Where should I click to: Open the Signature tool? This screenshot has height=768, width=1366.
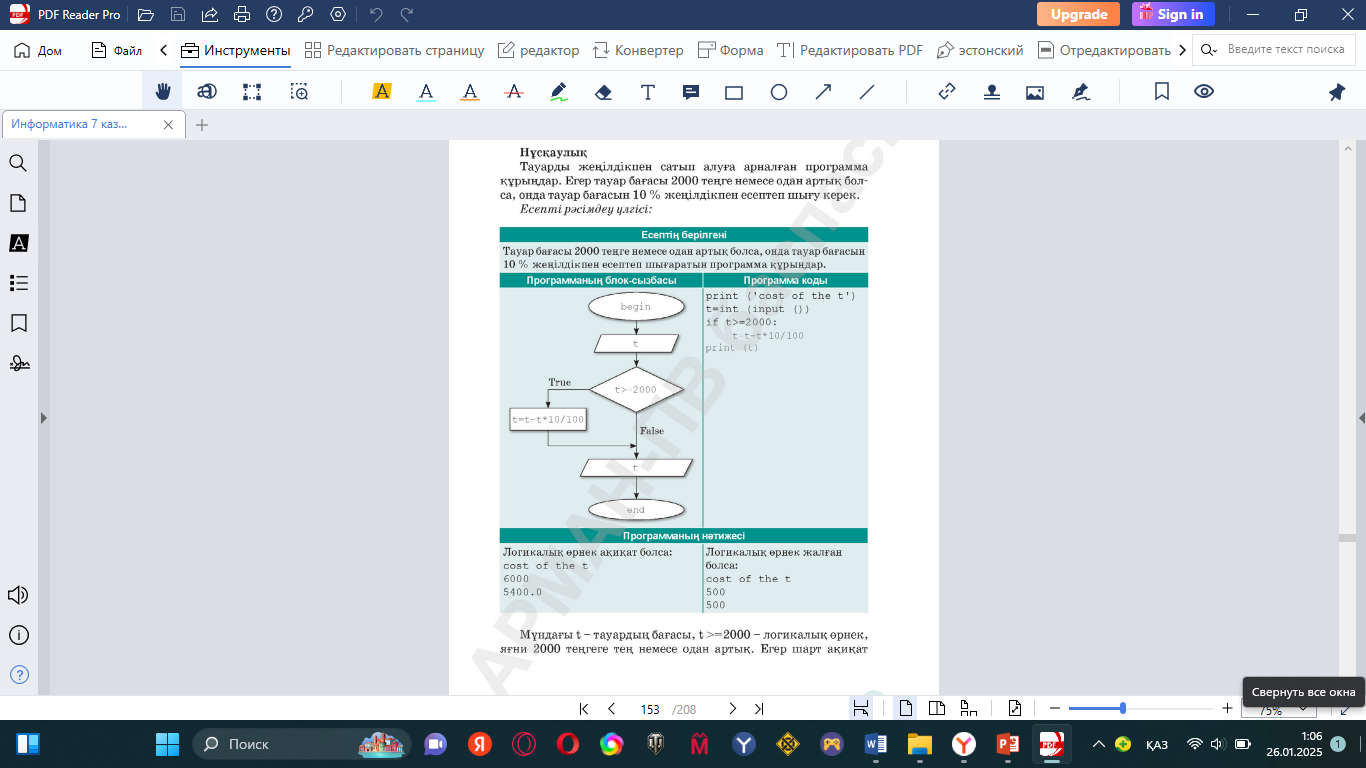pyautogui.click(x=1080, y=92)
